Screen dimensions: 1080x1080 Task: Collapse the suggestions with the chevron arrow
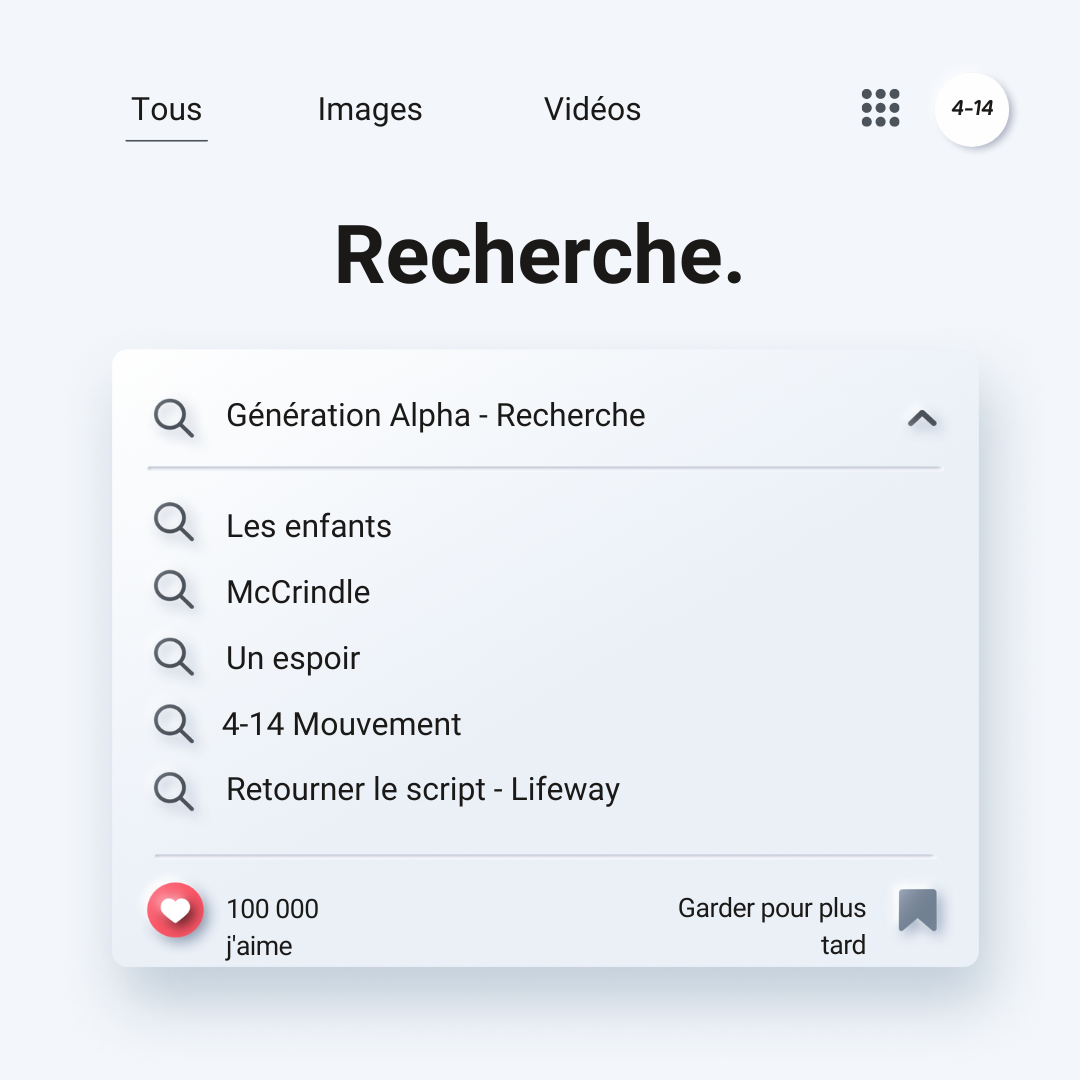click(921, 418)
